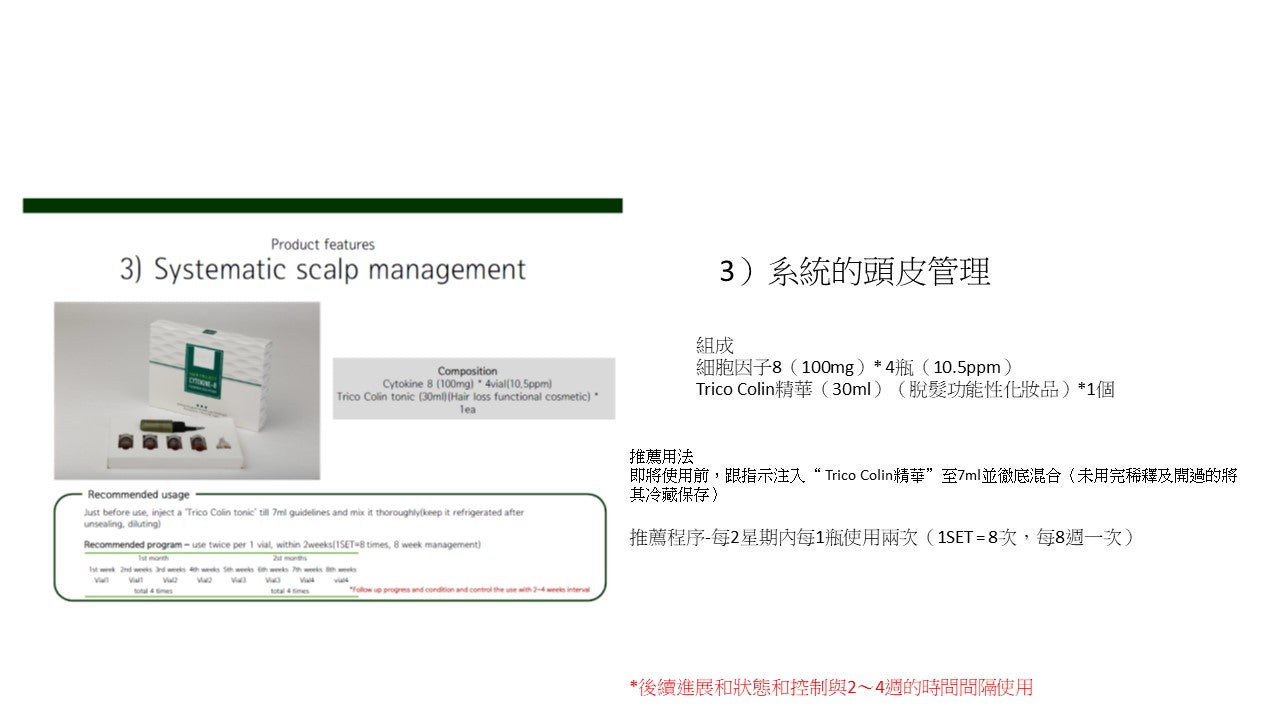The height and width of the screenshot is (720, 1280).
Task: Click the 'Recommended program' bold text
Action: pyautogui.click(x=130, y=545)
